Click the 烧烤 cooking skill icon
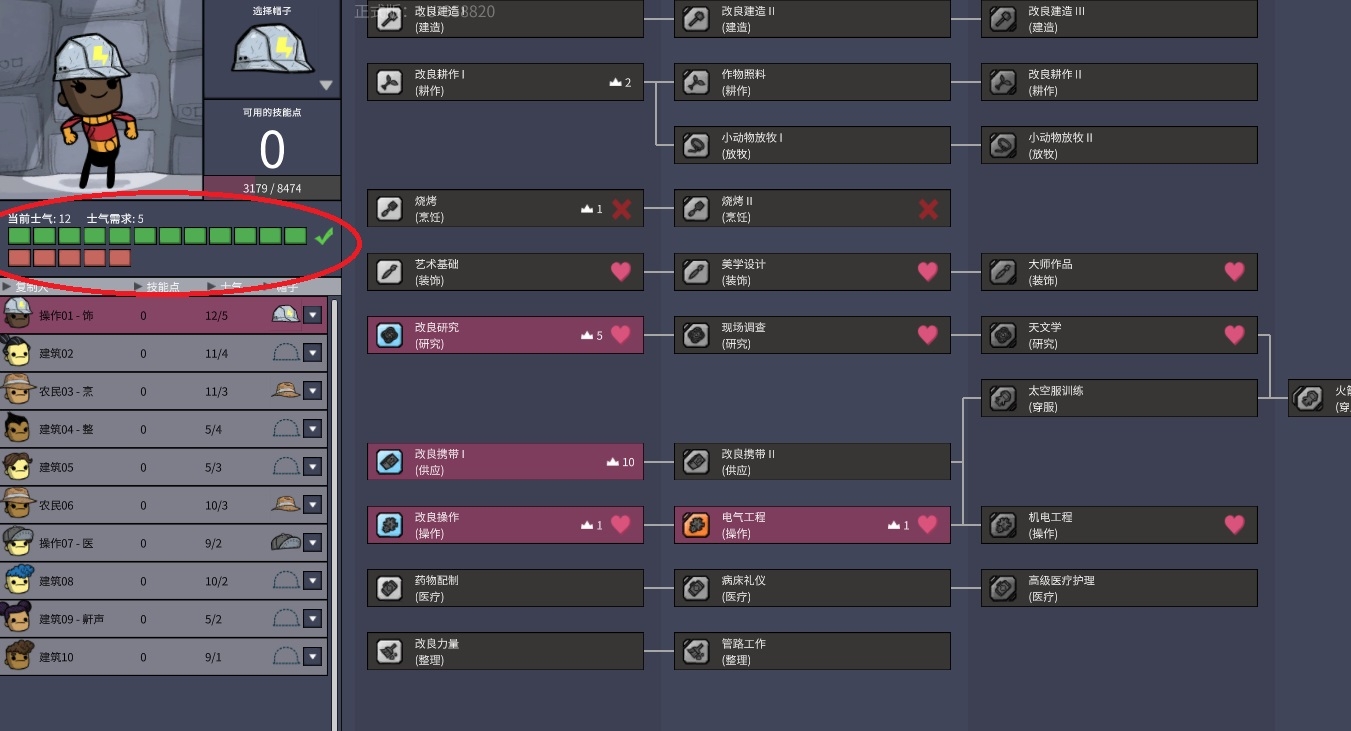1351x731 pixels. [389, 209]
